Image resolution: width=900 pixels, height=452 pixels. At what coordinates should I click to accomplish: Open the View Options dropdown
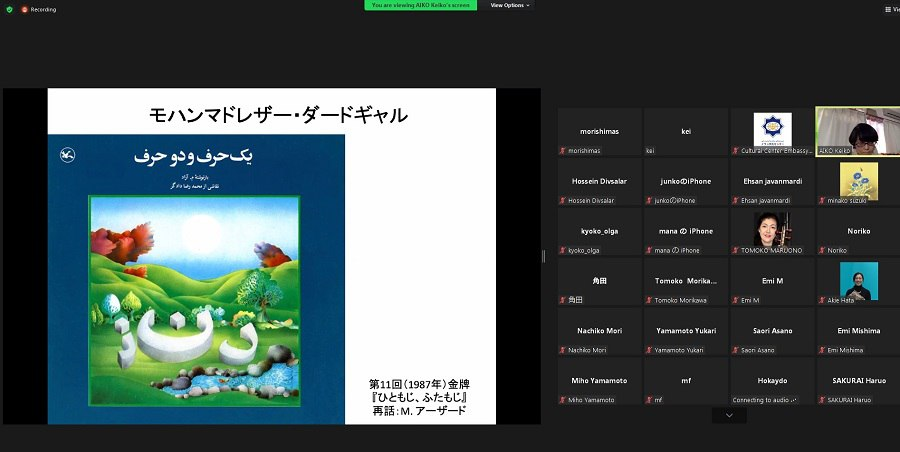coord(509,5)
